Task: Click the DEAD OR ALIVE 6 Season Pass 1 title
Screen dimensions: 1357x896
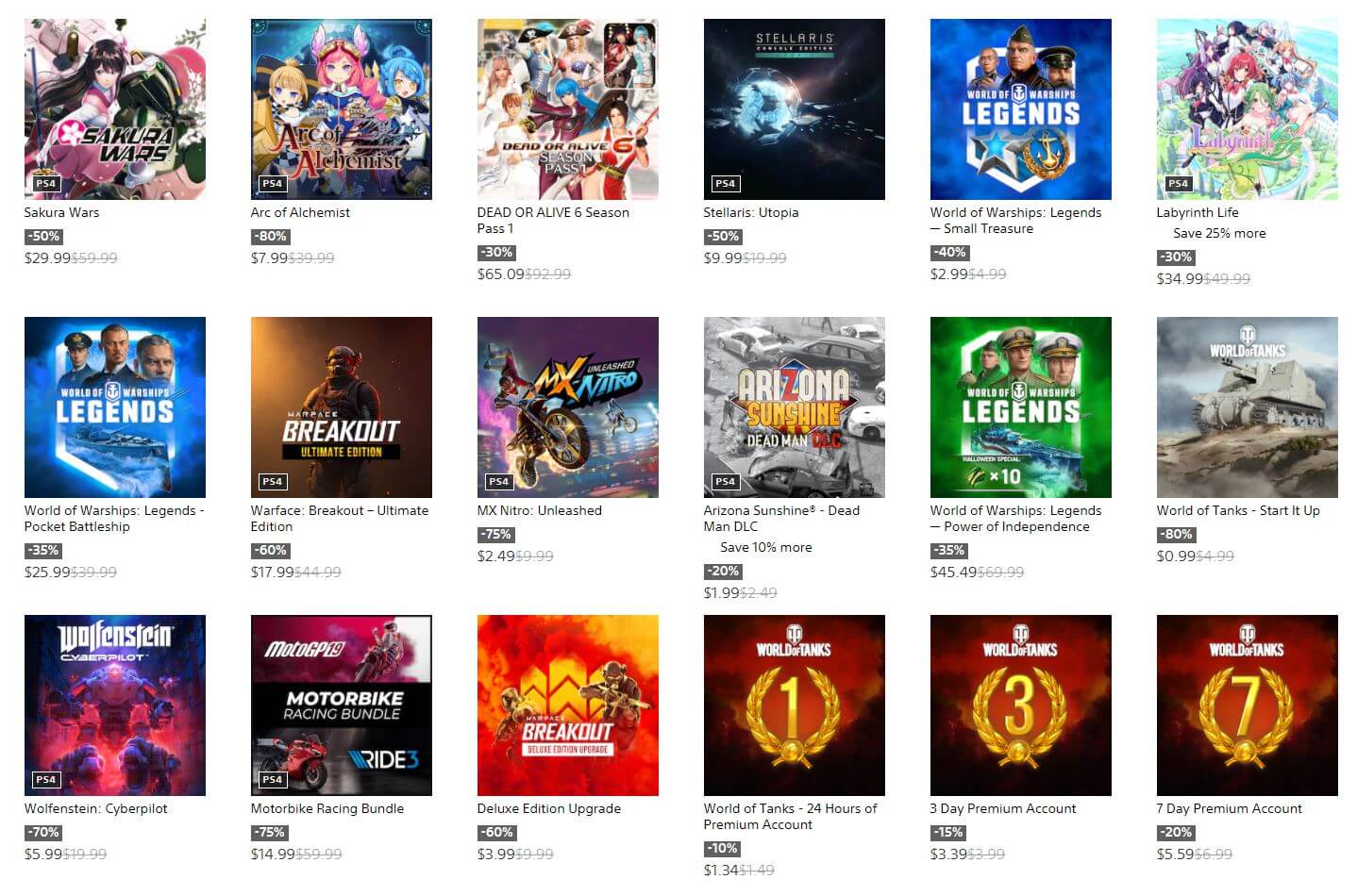Action: coord(553,221)
